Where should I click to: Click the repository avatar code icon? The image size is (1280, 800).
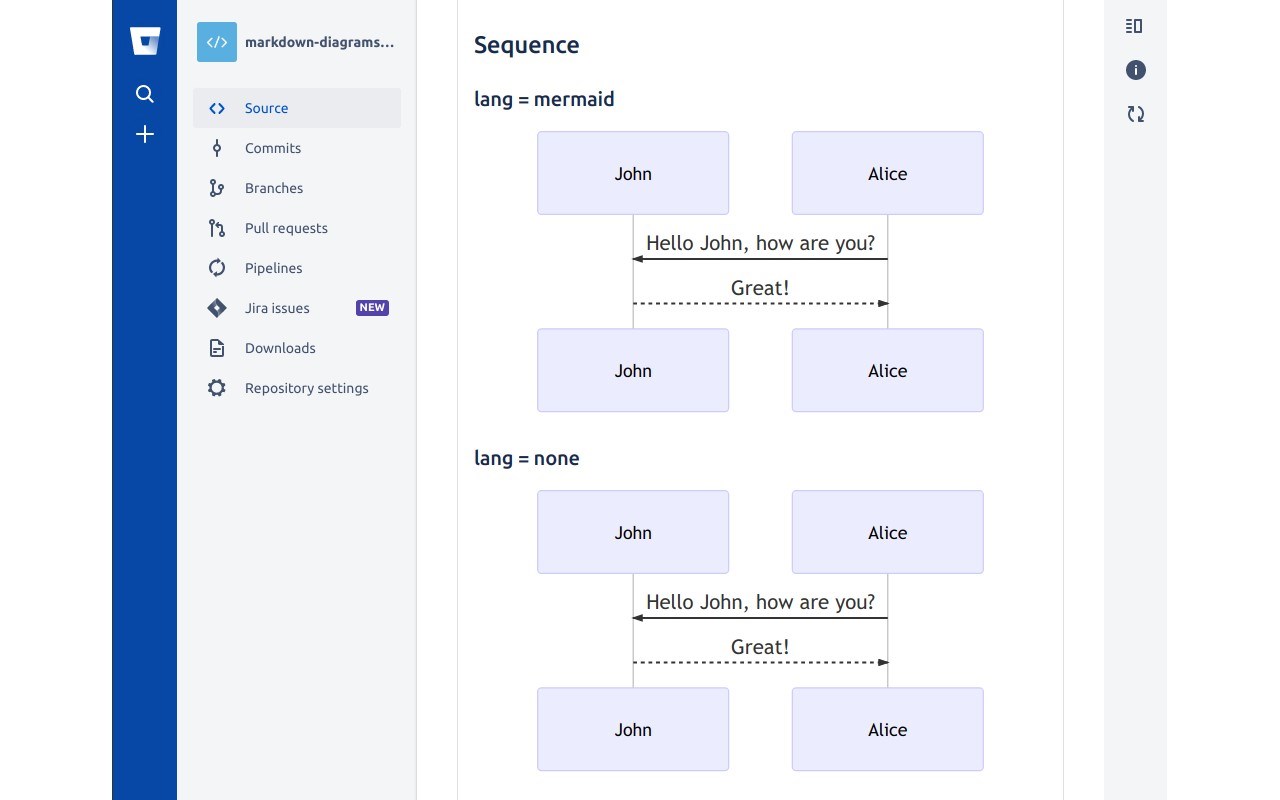click(x=217, y=41)
